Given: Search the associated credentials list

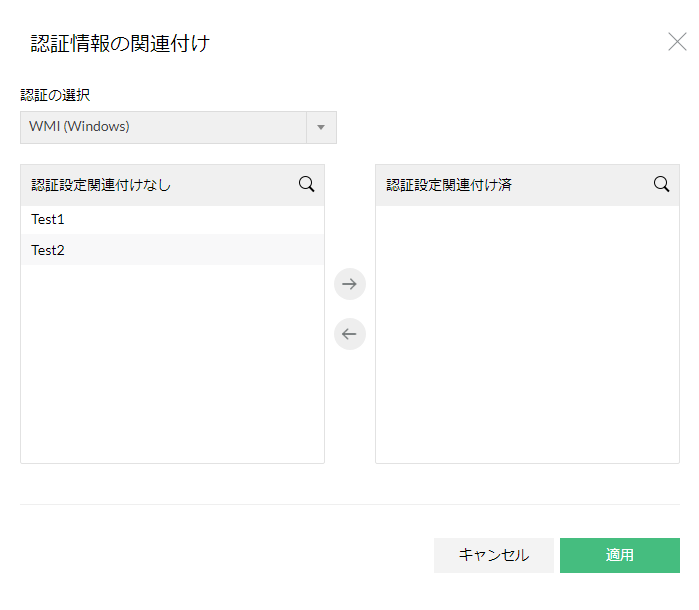Looking at the screenshot, I should coord(661,184).
